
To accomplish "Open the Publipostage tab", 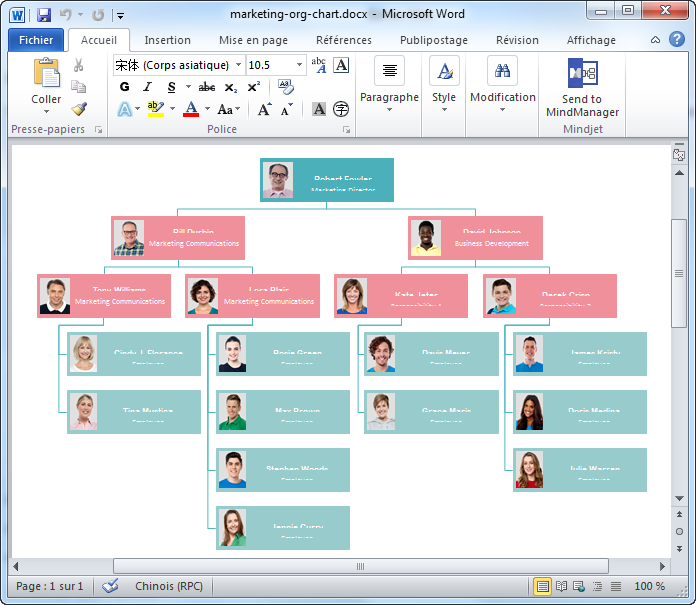I will [434, 40].
